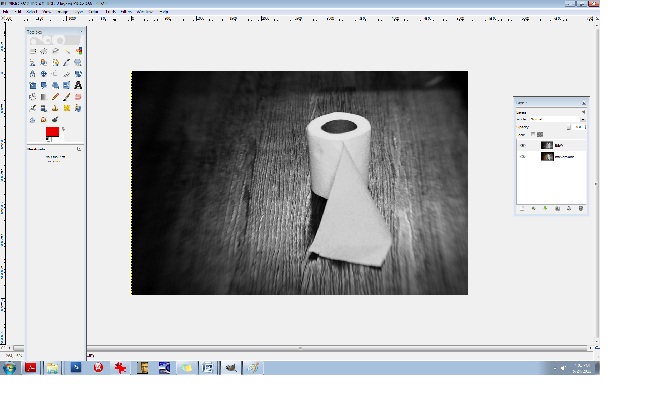Choose the Bucket Fill tool

click(33, 97)
